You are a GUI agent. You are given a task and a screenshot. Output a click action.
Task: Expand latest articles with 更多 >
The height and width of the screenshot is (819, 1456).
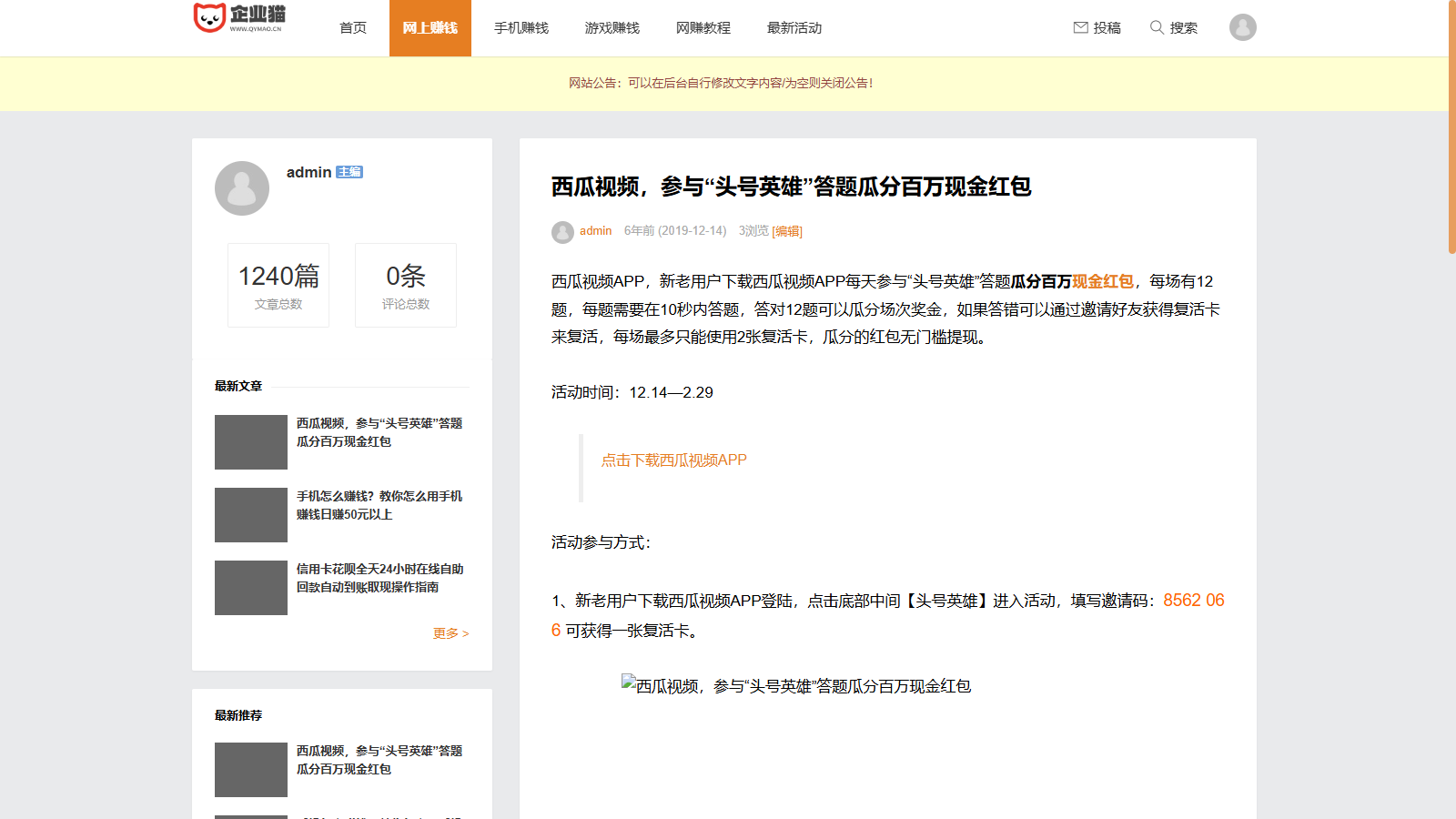(450, 633)
